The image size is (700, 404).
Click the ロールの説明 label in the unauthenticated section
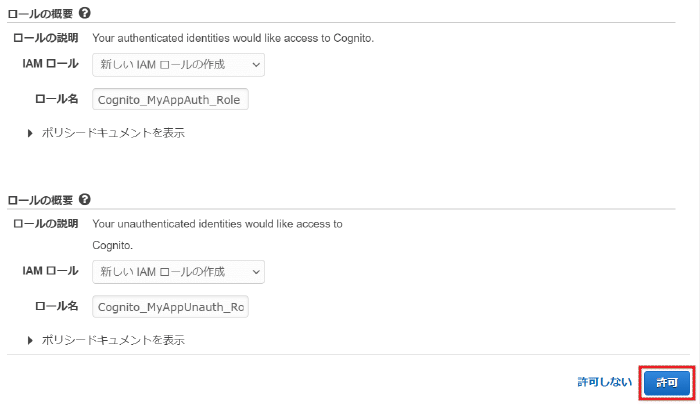(x=45, y=224)
